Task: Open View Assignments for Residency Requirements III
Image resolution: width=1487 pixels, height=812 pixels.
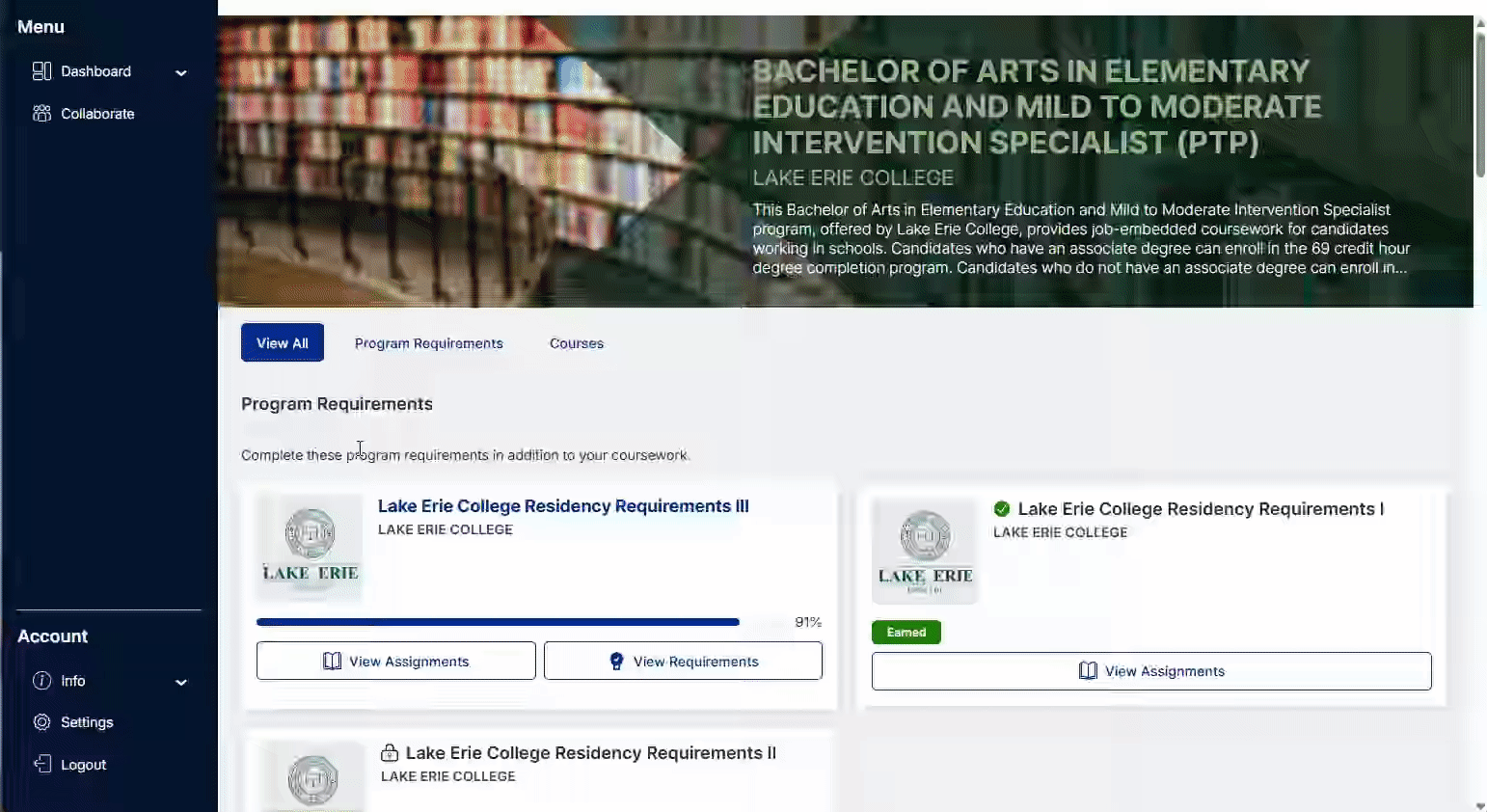Action: [x=396, y=661]
